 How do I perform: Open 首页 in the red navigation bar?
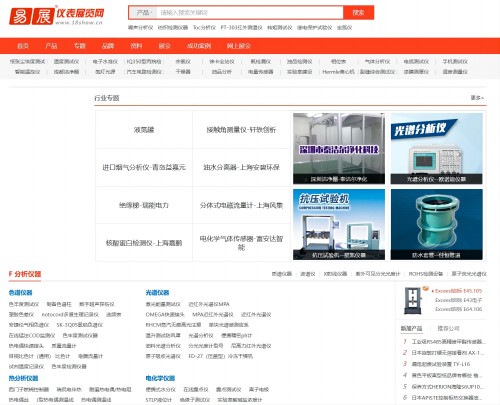[23, 46]
